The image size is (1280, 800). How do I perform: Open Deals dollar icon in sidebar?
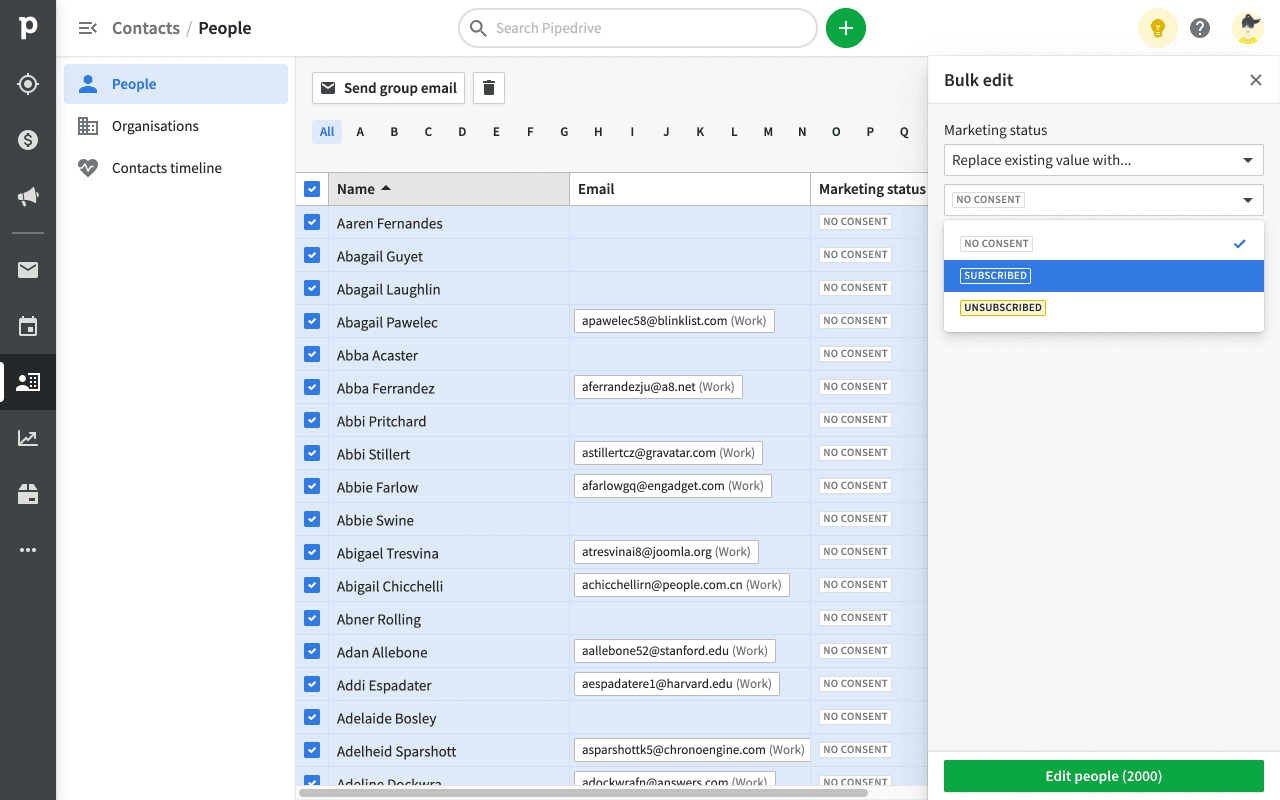28,140
